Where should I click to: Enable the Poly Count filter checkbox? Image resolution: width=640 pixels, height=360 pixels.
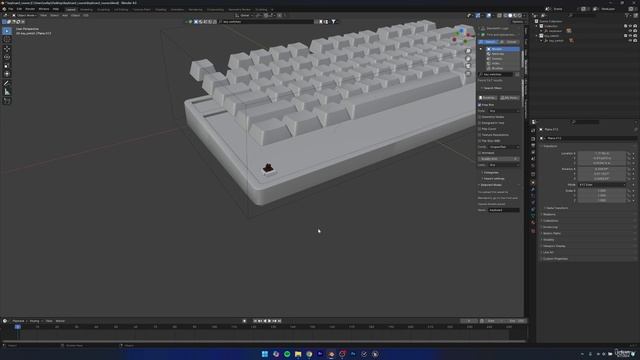point(480,129)
